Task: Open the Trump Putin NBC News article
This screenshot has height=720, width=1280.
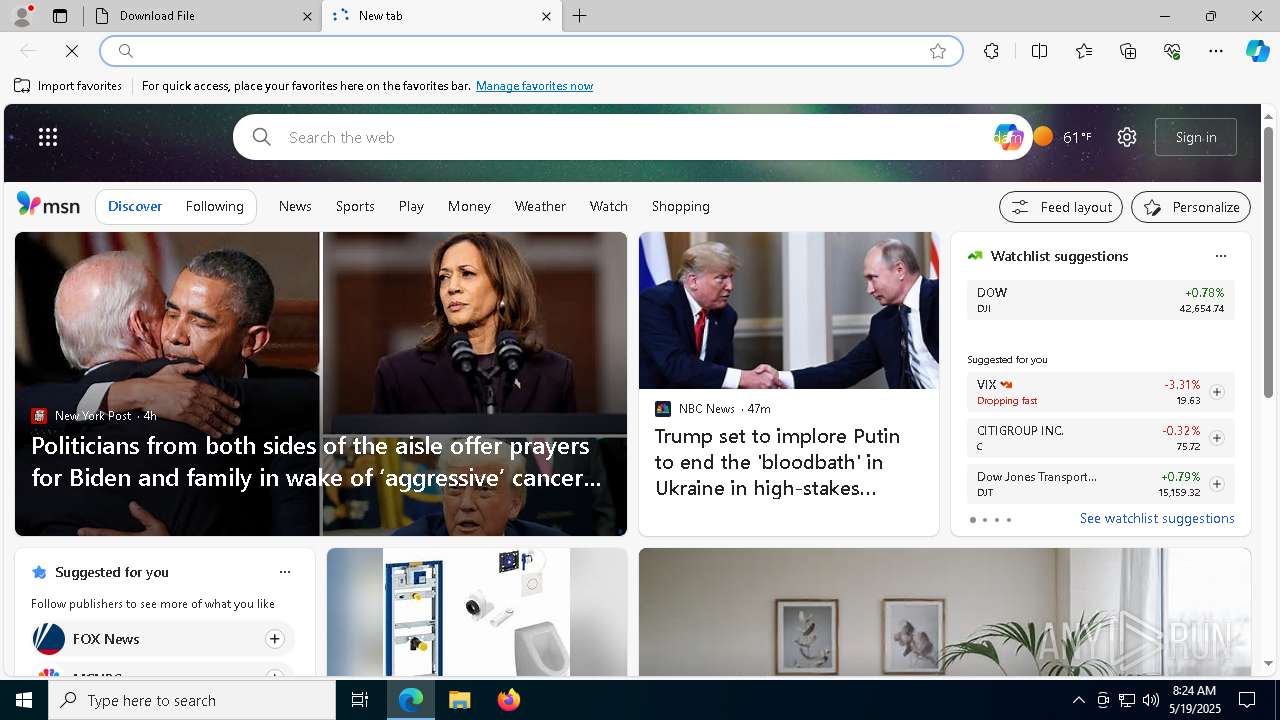Action: click(780, 462)
